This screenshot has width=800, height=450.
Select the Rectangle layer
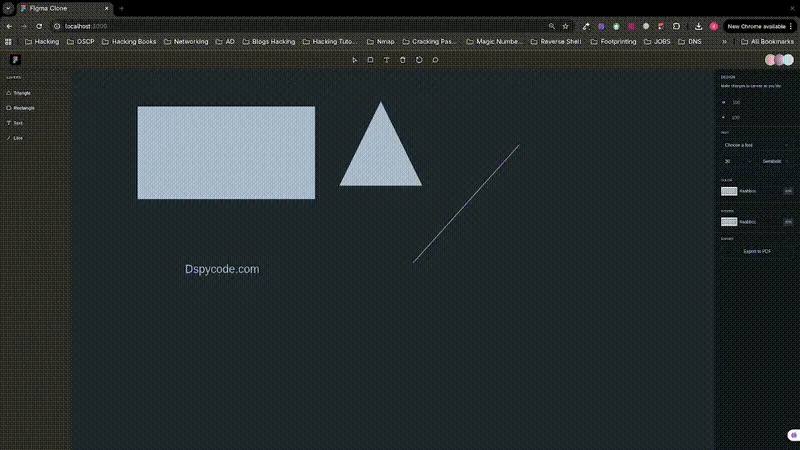tap(20, 108)
